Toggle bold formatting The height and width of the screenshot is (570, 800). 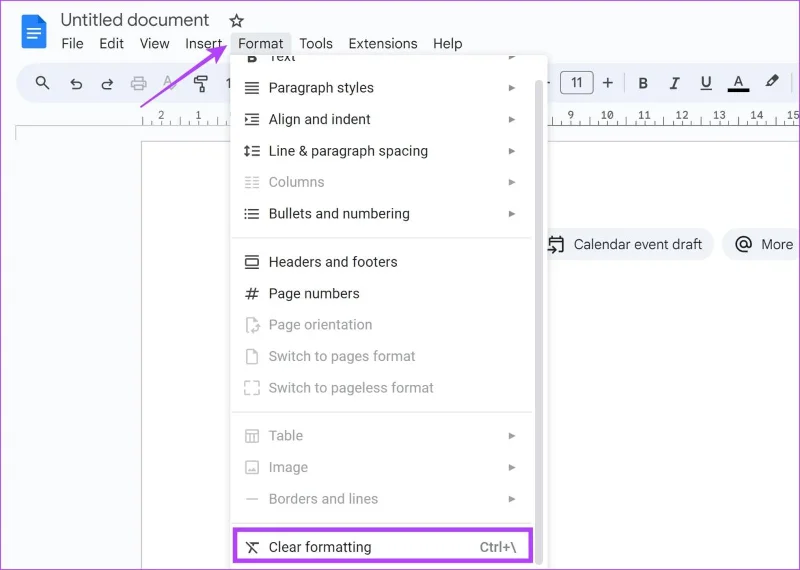coord(643,83)
